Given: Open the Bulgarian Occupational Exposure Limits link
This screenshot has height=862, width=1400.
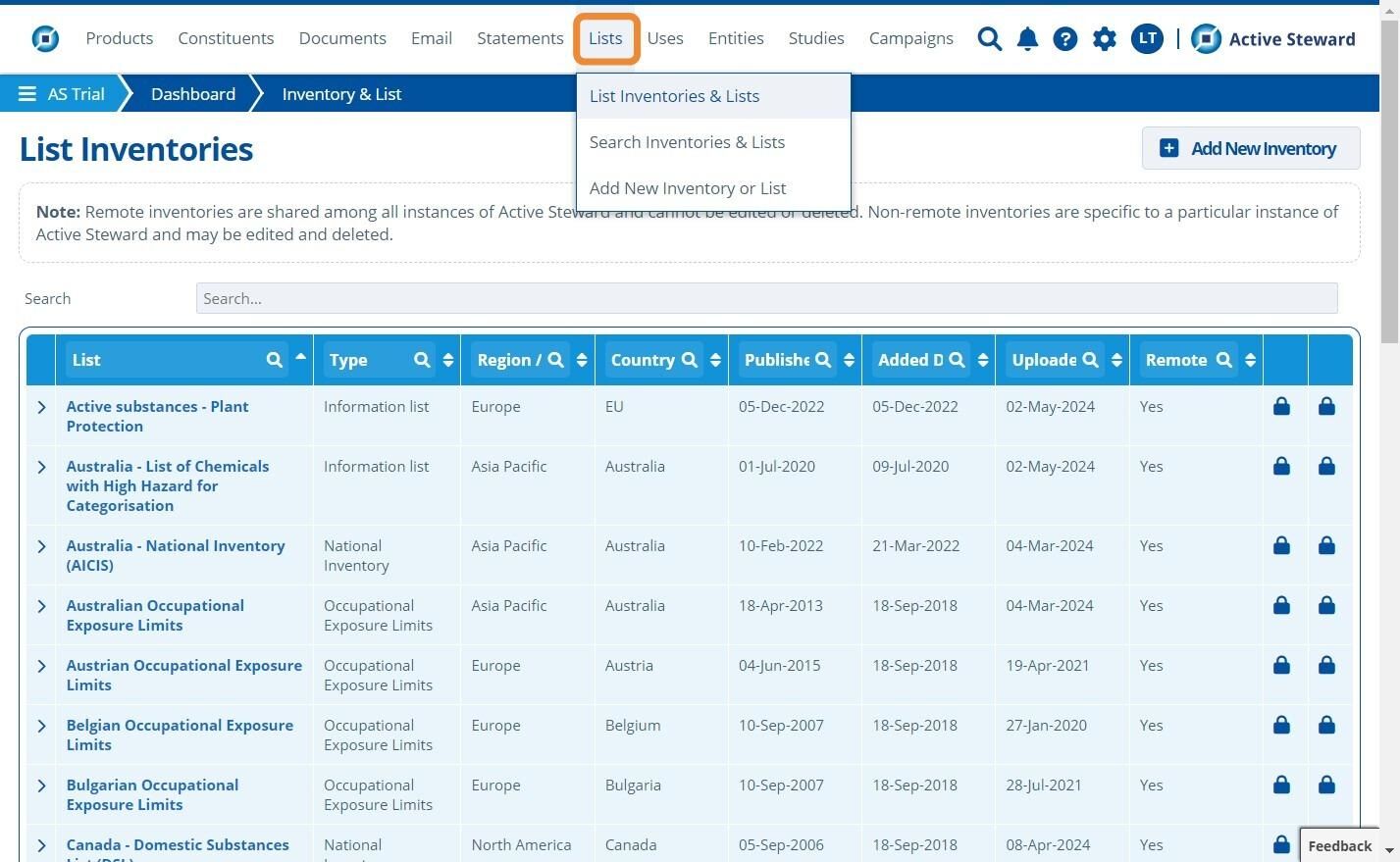Looking at the screenshot, I should click(152, 794).
